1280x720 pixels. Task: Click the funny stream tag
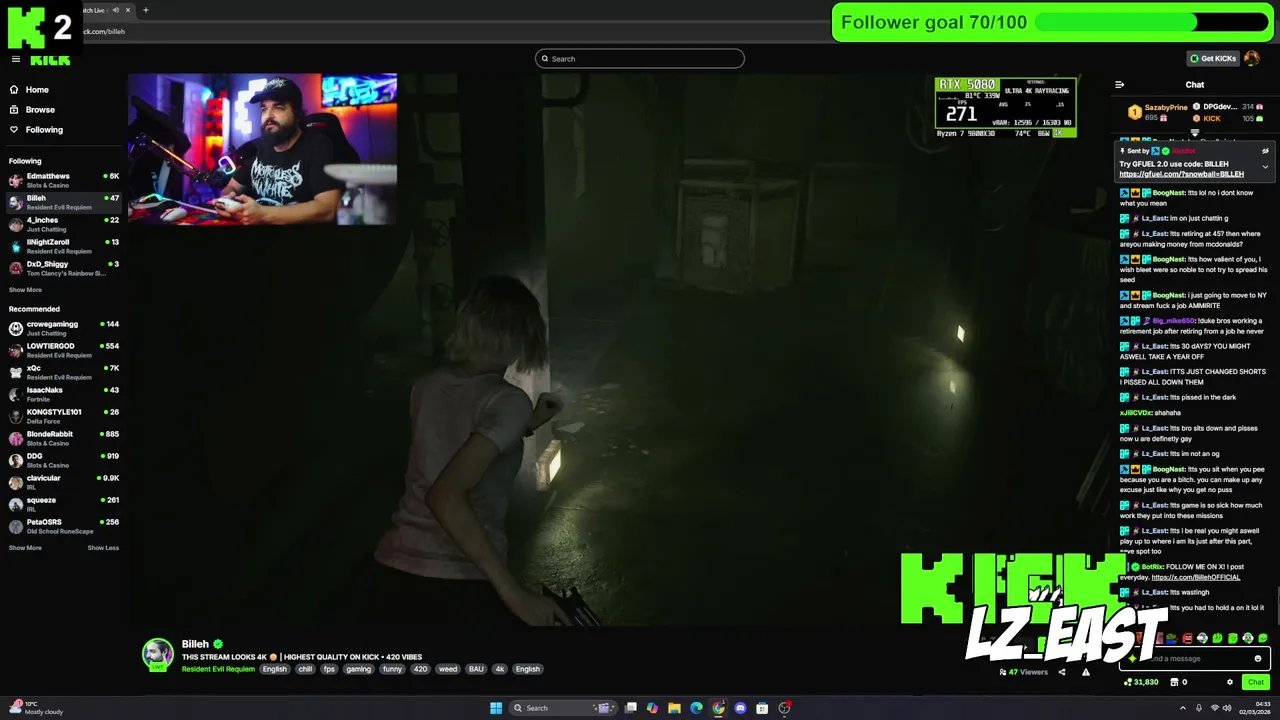(392, 669)
